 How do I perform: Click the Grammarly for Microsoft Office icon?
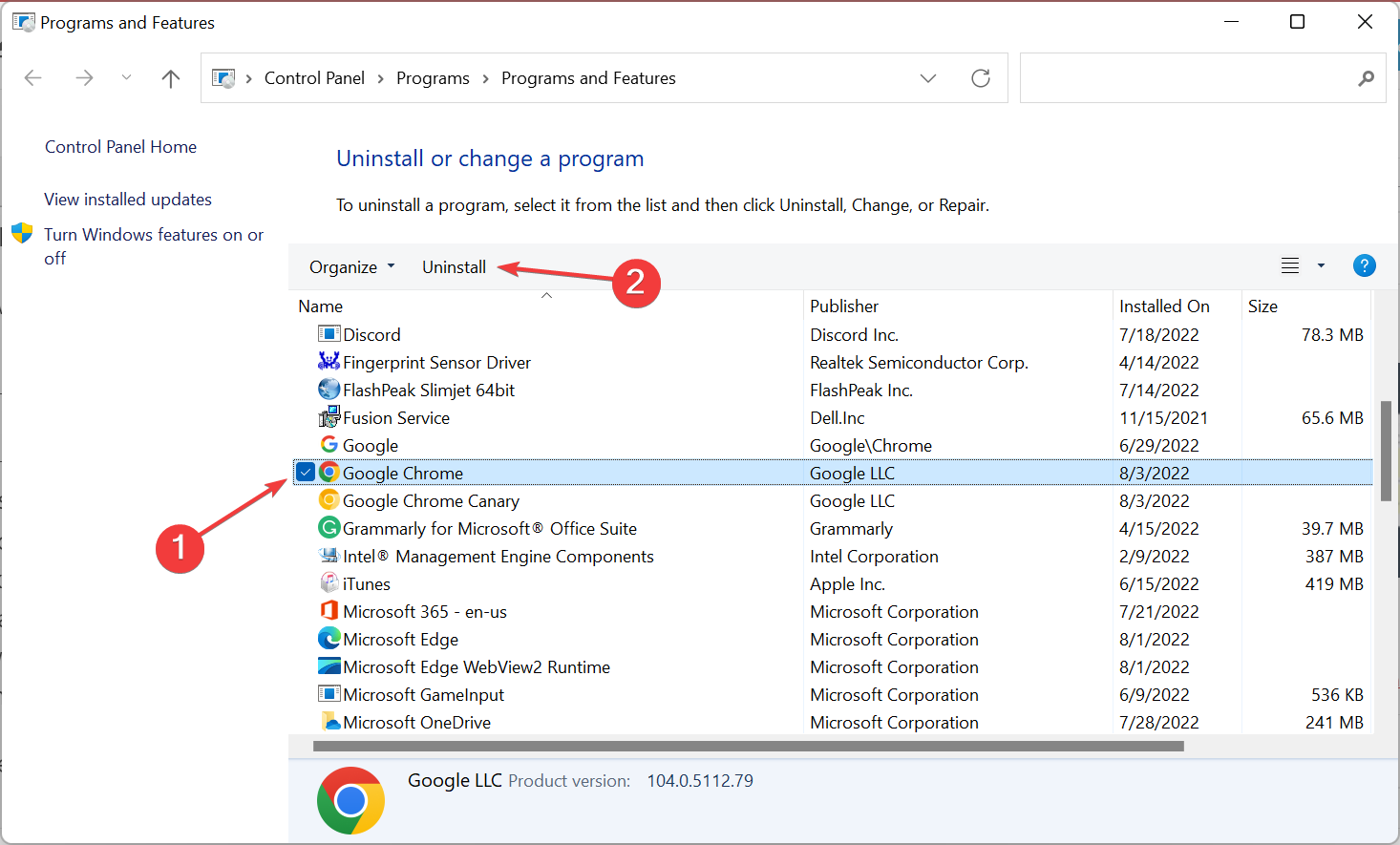tap(329, 528)
